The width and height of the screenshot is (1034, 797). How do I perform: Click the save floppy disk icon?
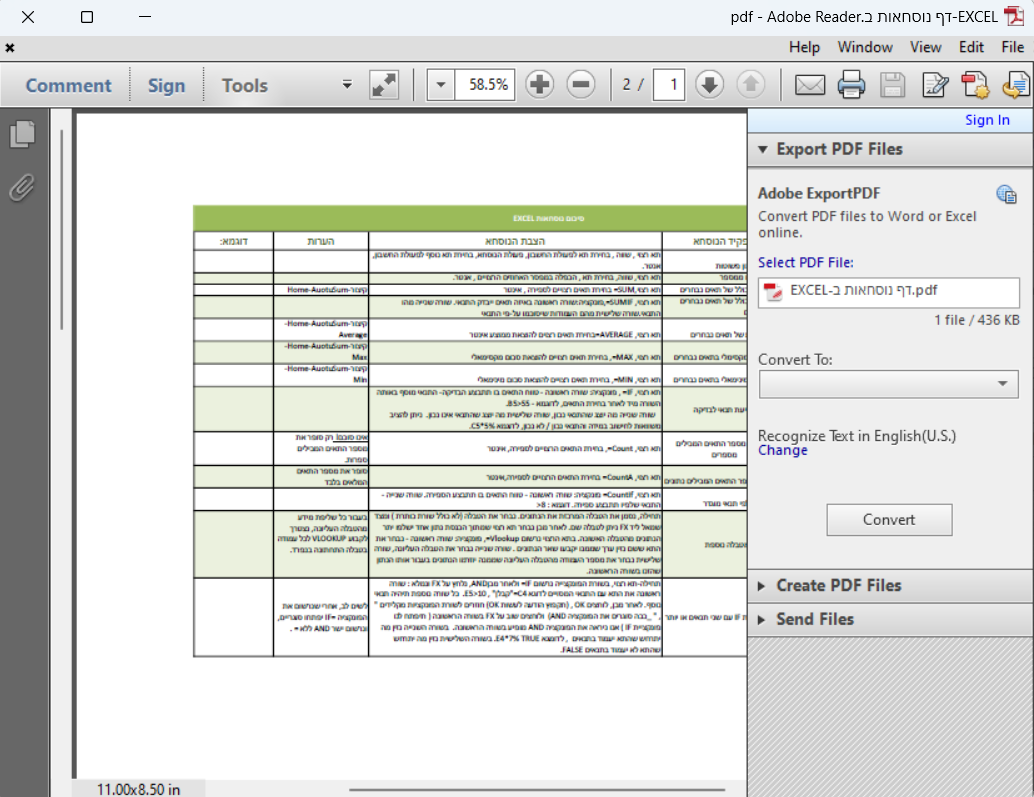(892, 85)
